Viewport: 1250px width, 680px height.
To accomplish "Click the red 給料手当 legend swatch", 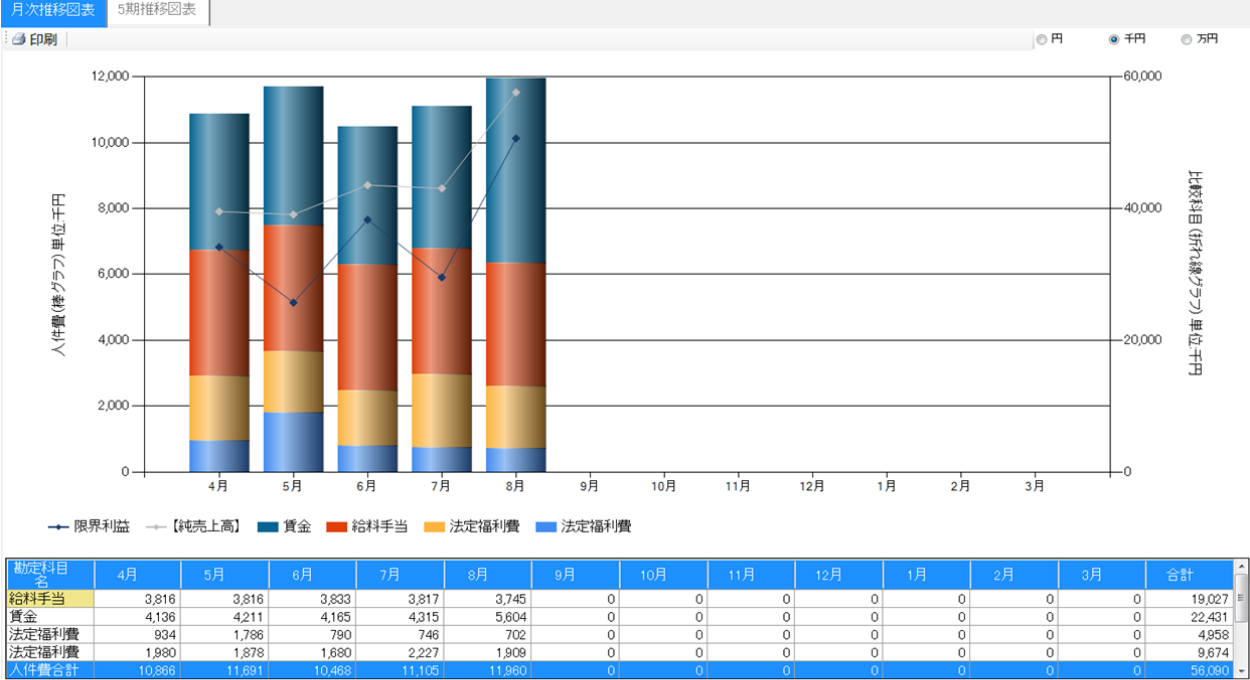I will (x=341, y=526).
